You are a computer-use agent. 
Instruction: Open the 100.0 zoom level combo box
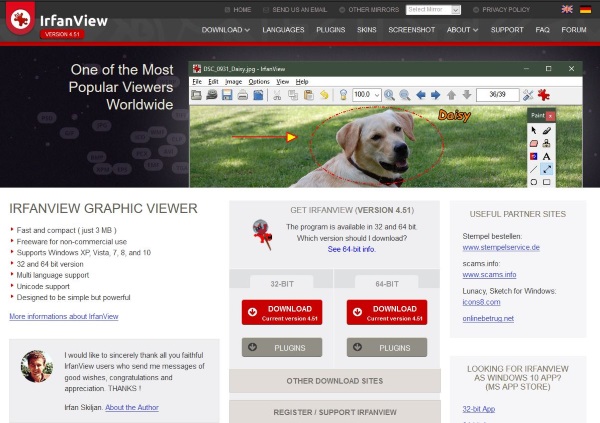pyautogui.click(x=367, y=95)
